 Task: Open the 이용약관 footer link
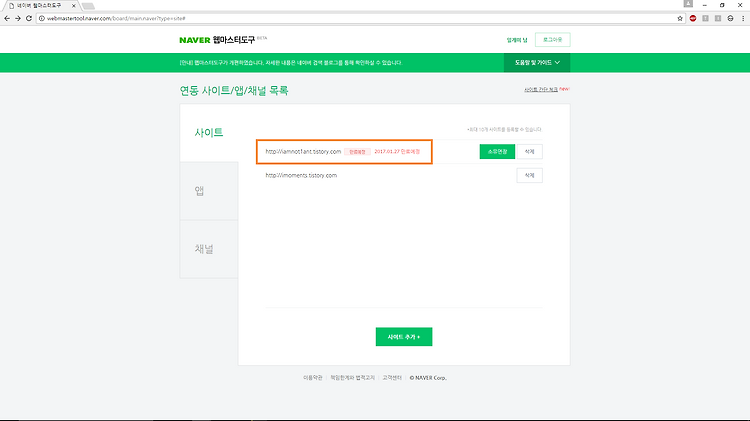(313, 378)
